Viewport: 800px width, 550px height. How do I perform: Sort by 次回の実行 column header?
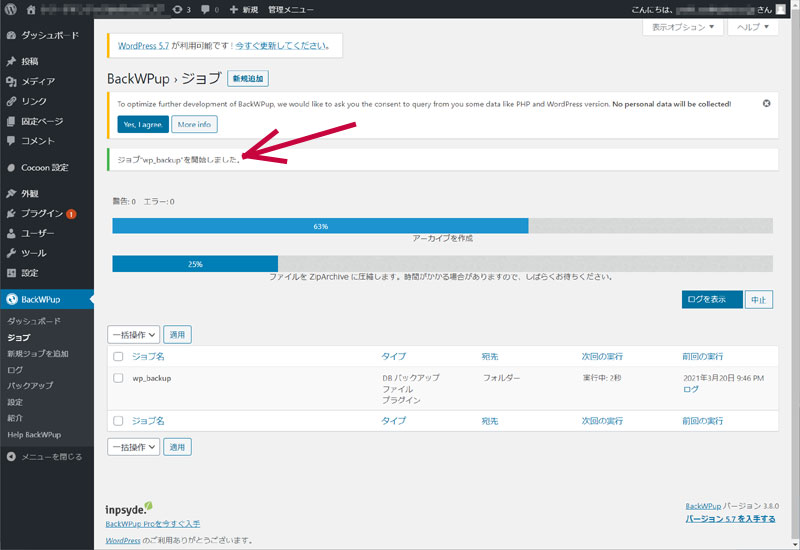pos(603,357)
